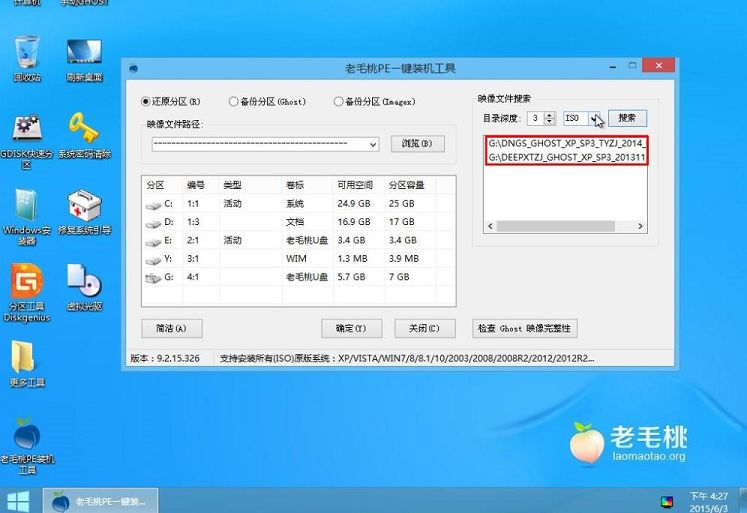This screenshot has height=513, width=747.
Task: Select 备份分区 (Ghost) radio option
Action: point(267,101)
